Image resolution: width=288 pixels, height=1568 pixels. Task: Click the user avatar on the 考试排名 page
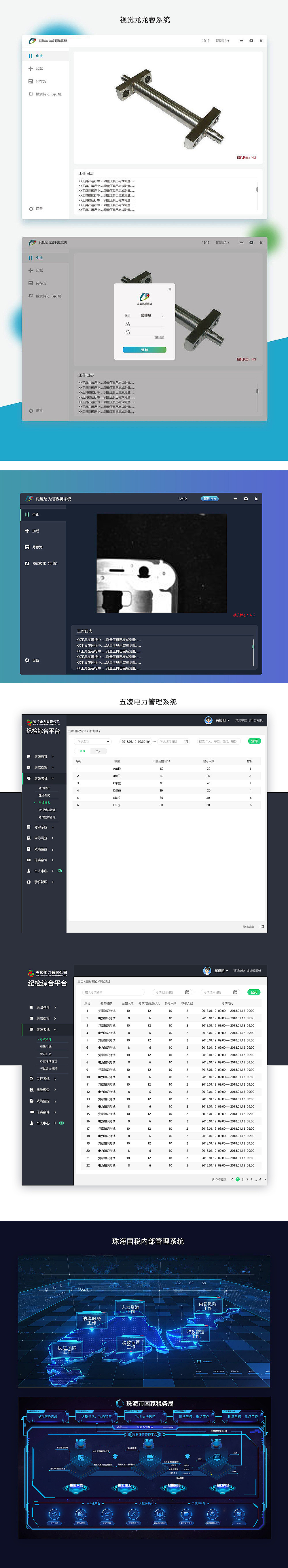[209, 720]
